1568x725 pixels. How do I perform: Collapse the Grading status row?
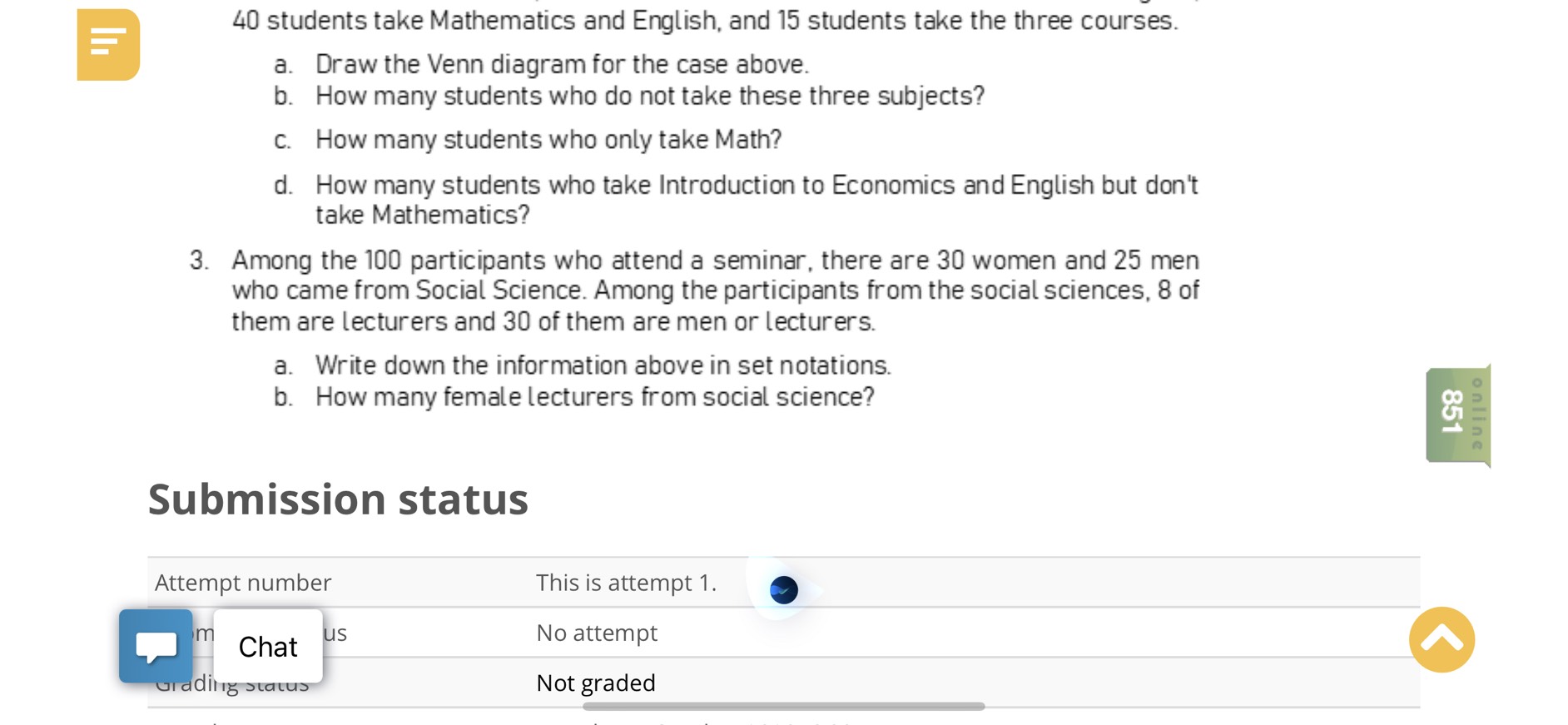[233, 683]
